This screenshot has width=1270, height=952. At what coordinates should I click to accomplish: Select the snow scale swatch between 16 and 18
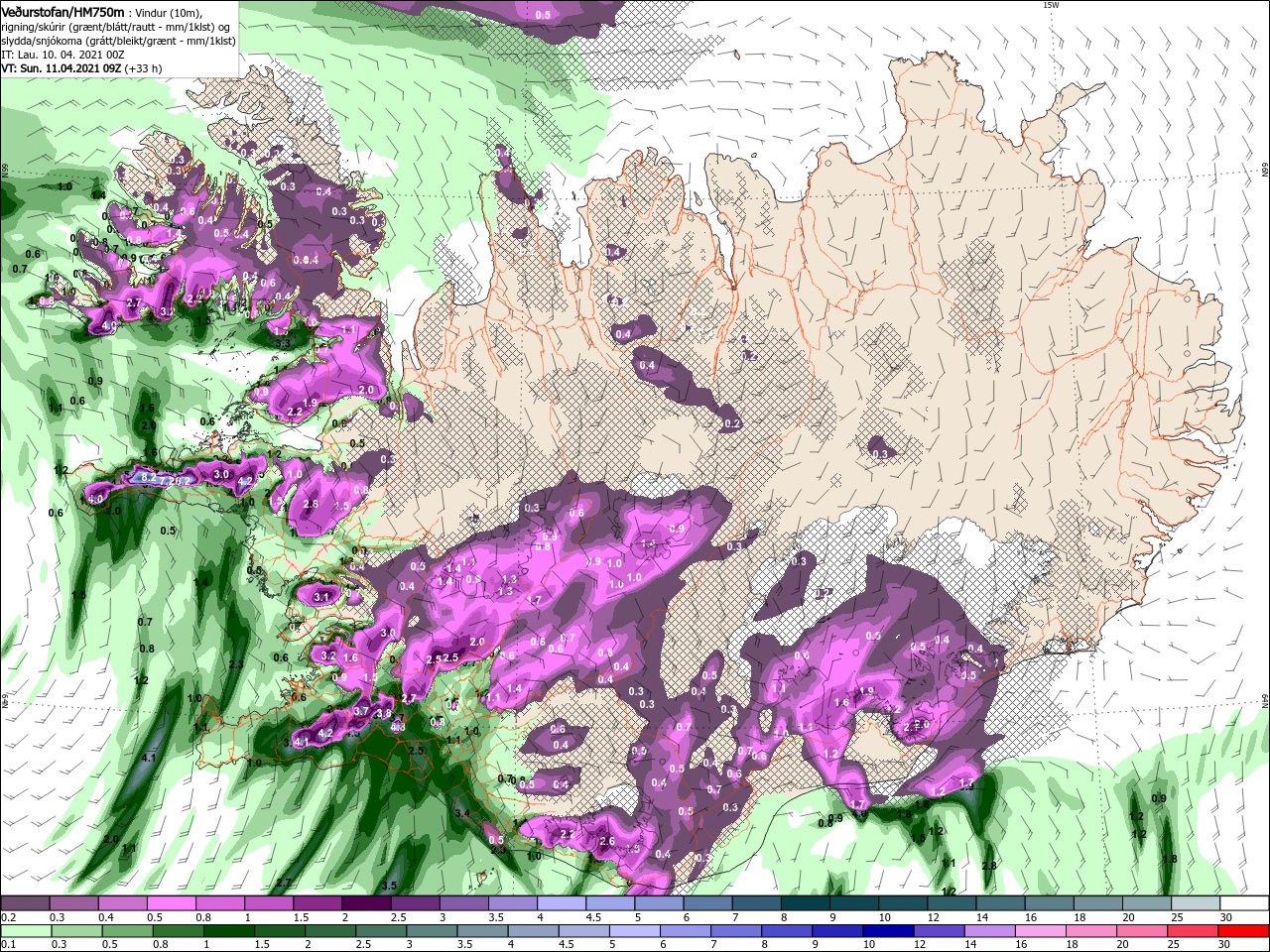pos(1050,902)
